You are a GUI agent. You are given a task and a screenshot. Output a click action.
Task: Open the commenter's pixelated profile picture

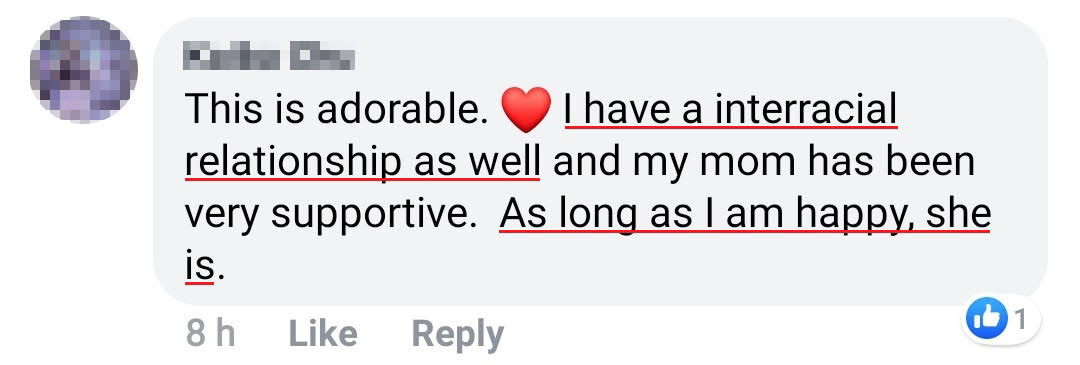pos(83,69)
